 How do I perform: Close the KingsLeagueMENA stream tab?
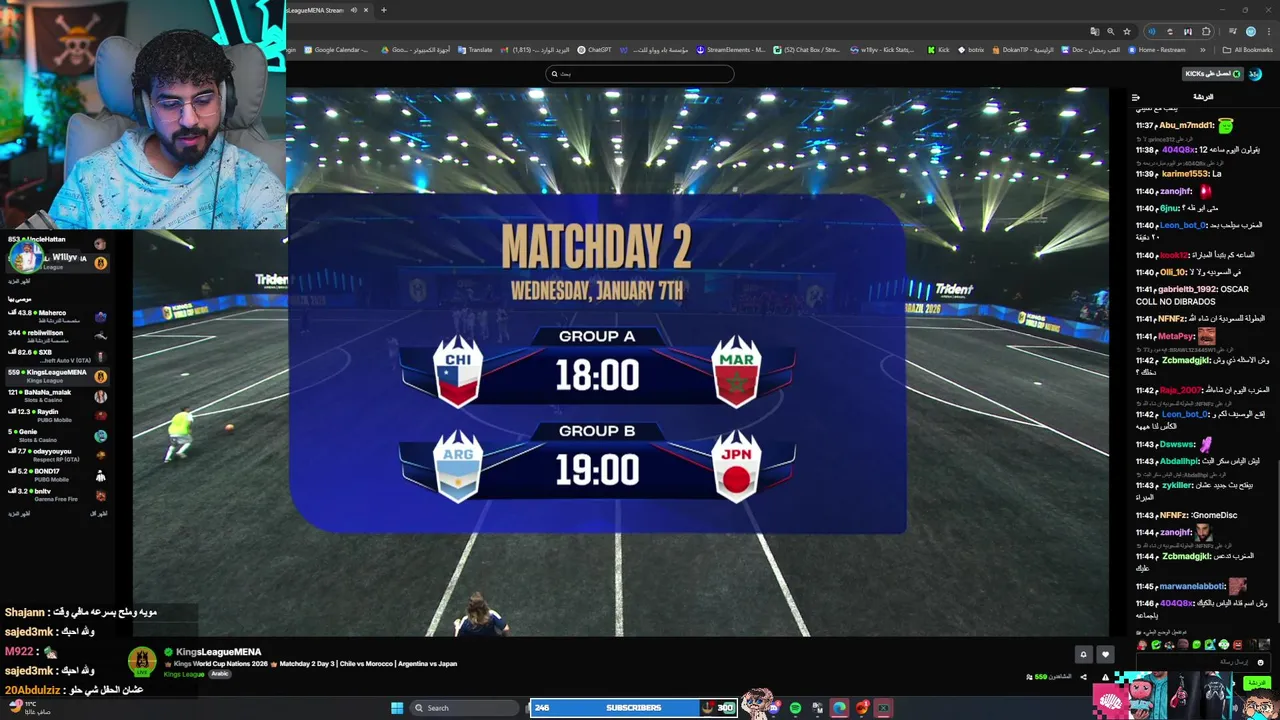366,10
